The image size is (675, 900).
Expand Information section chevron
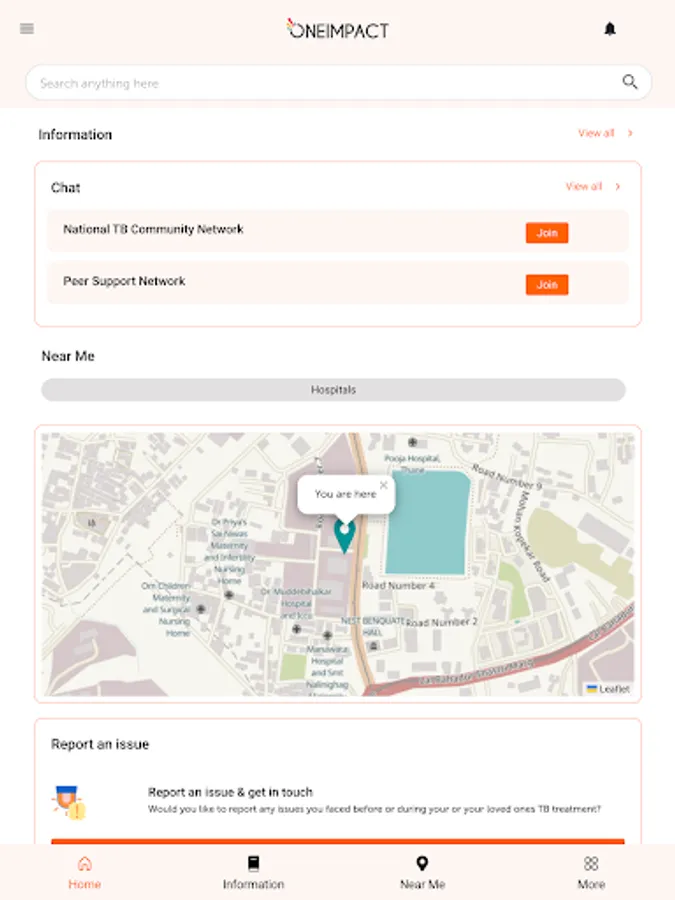(630, 133)
